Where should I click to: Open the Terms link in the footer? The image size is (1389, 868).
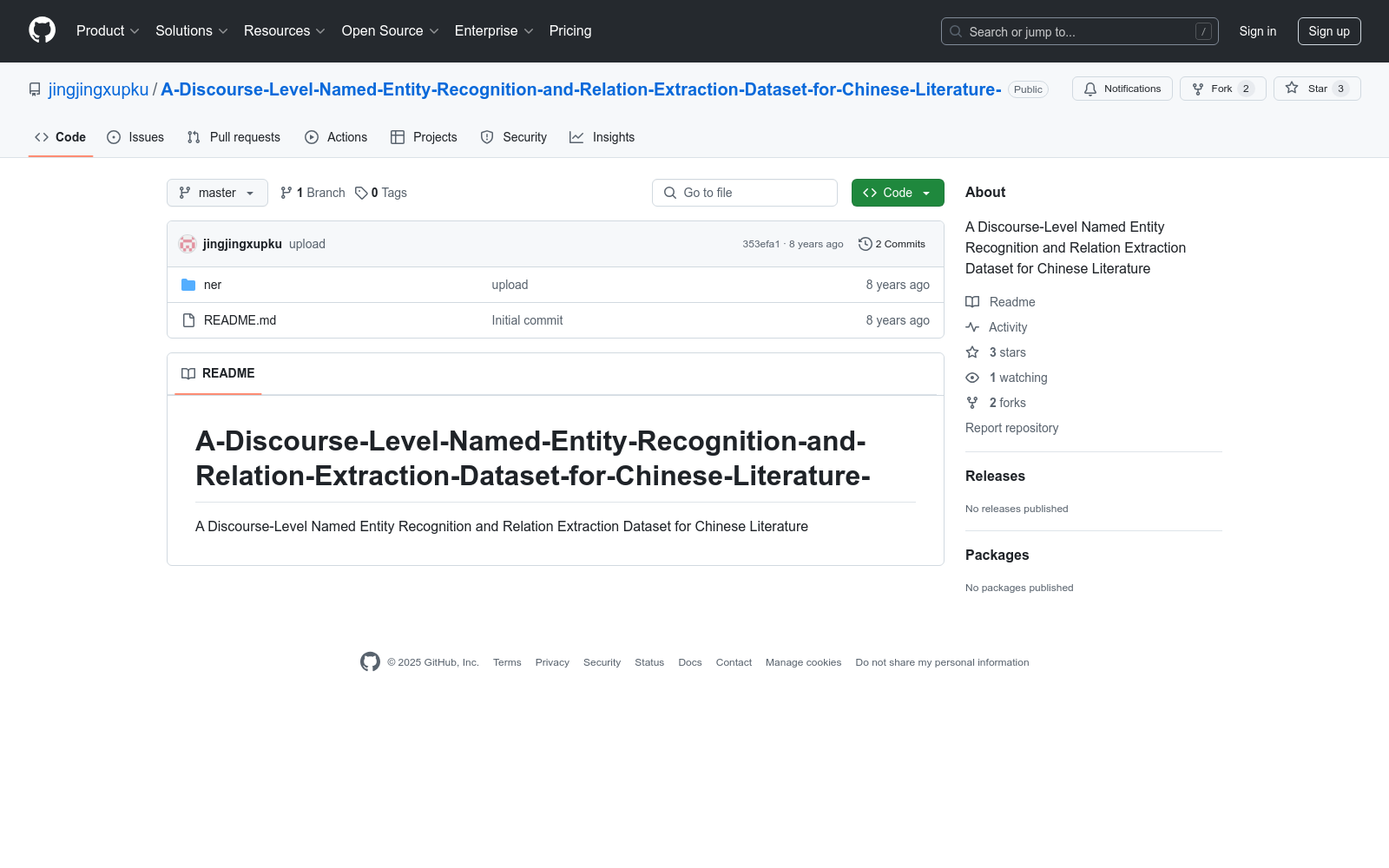pyautogui.click(x=507, y=662)
